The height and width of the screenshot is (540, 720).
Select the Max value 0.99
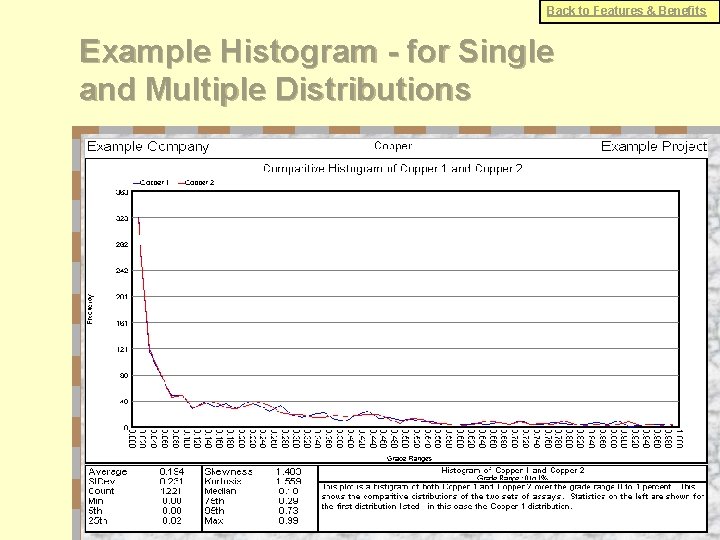tap(288, 520)
